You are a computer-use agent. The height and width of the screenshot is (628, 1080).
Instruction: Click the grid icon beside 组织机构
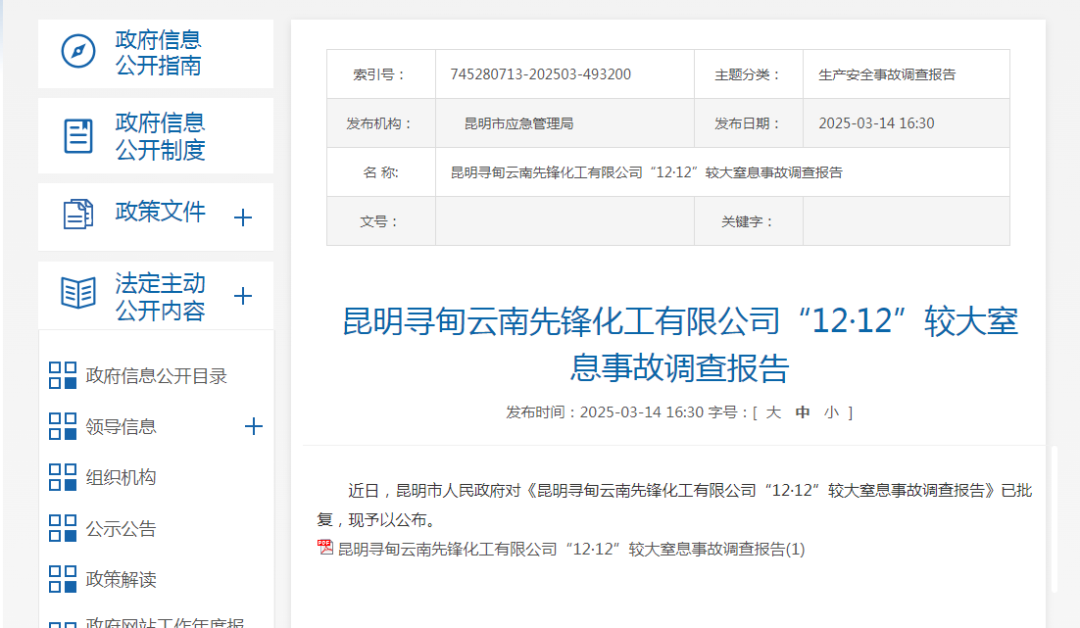click(63, 478)
